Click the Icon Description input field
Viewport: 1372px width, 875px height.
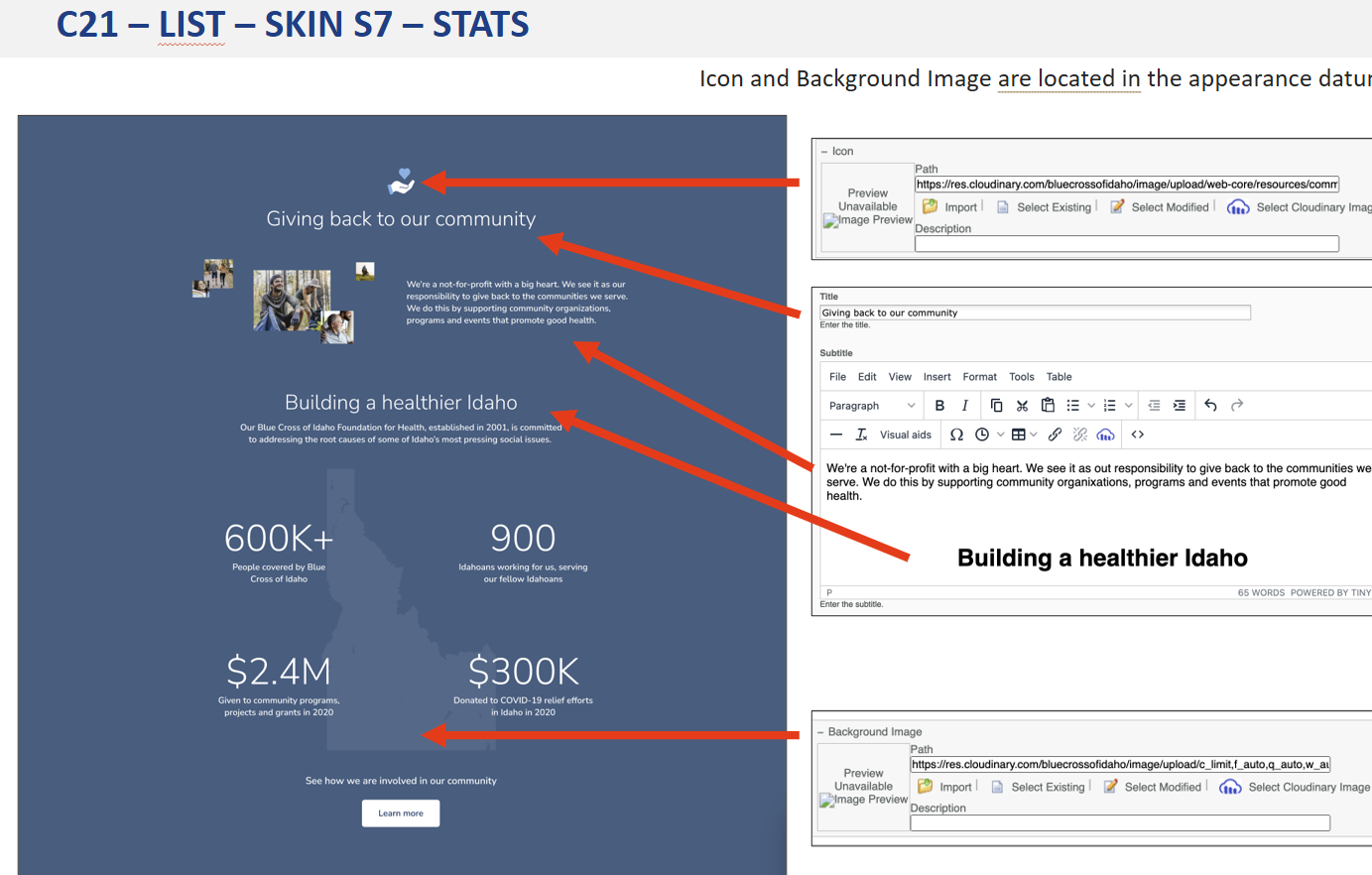tap(1127, 244)
